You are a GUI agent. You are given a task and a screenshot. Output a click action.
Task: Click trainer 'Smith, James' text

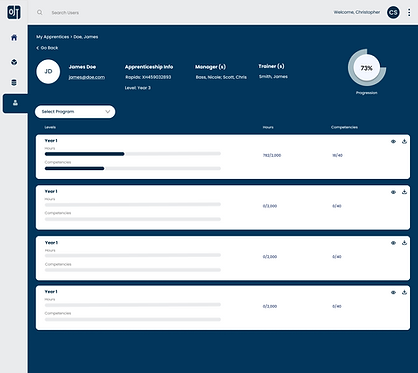[273, 76]
